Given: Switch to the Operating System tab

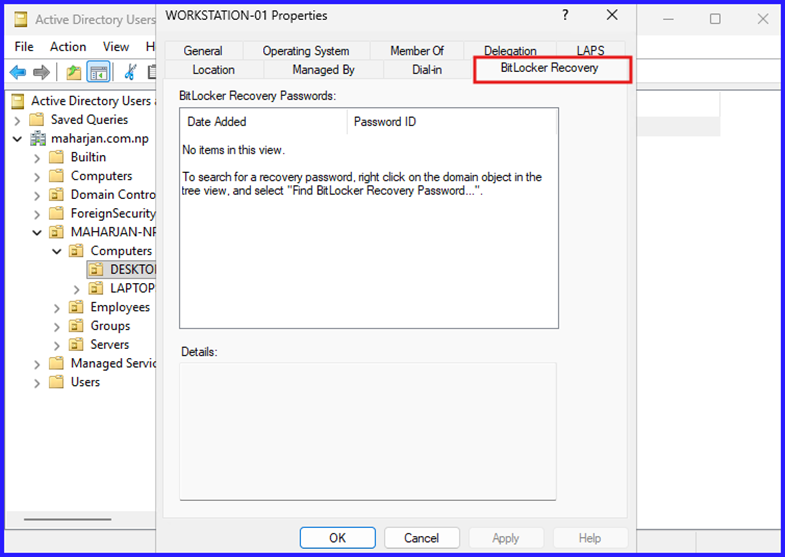Looking at the screenshot, I should 306,51.
